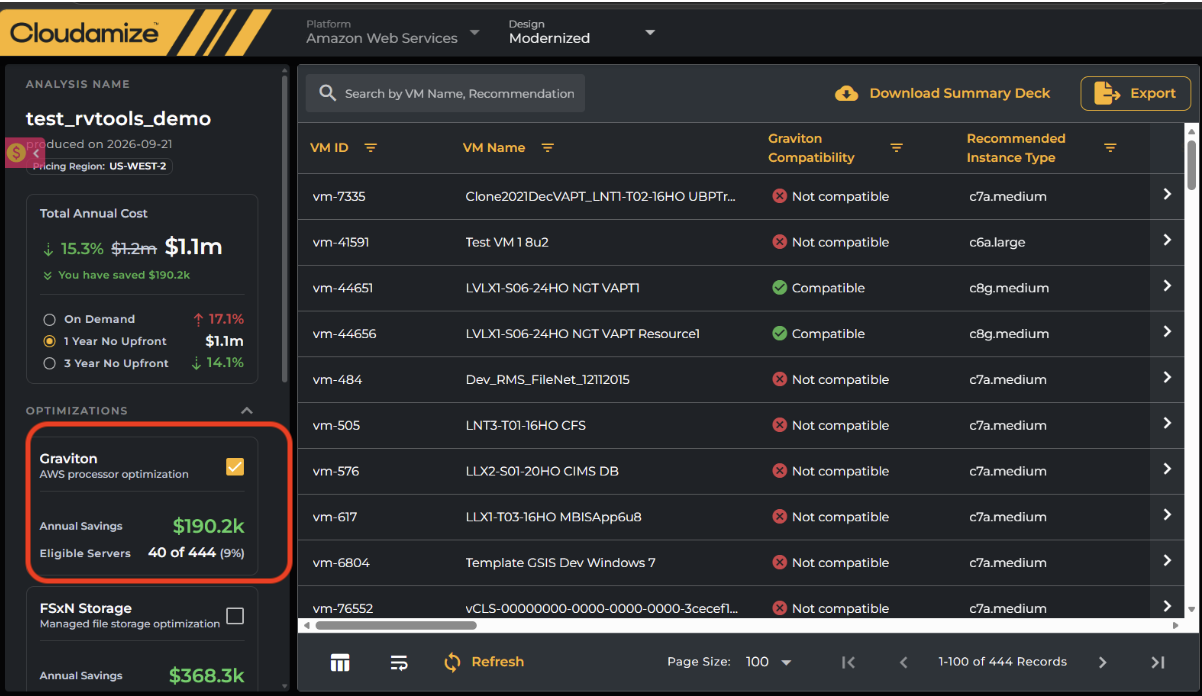Click the 'Dev_RMS_FileNet_12112015' VM name
Viewport: 1202px width, 696px height.
pos(548,380)
